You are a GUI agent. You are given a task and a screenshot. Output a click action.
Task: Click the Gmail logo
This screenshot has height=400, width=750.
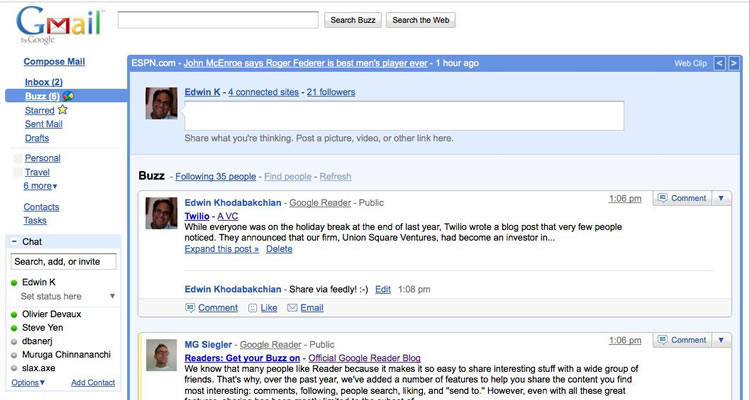click(x=59, y=25)
